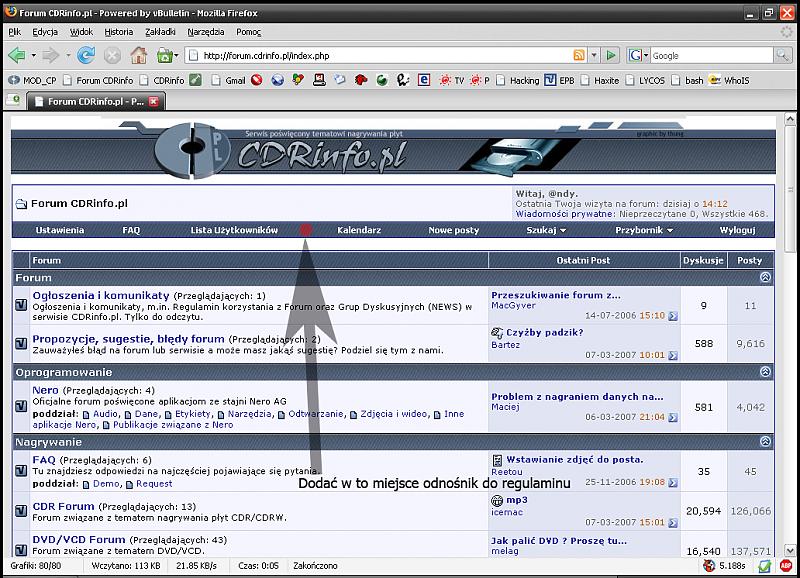Open the Home page icon in toolbar
This screenshot has height=578, width=800.
point(138,55)
